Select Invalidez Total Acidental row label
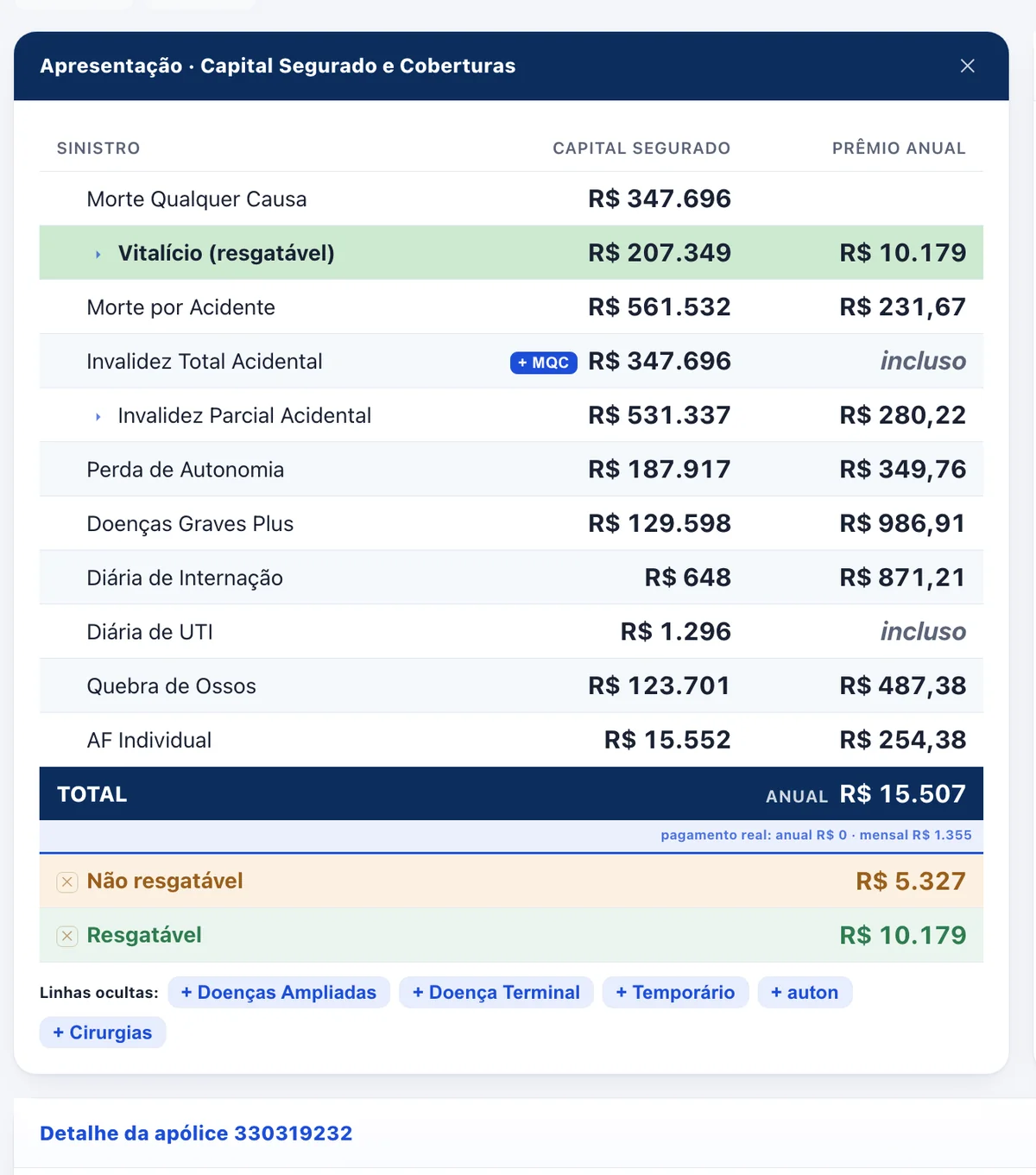 click(205, 362)
